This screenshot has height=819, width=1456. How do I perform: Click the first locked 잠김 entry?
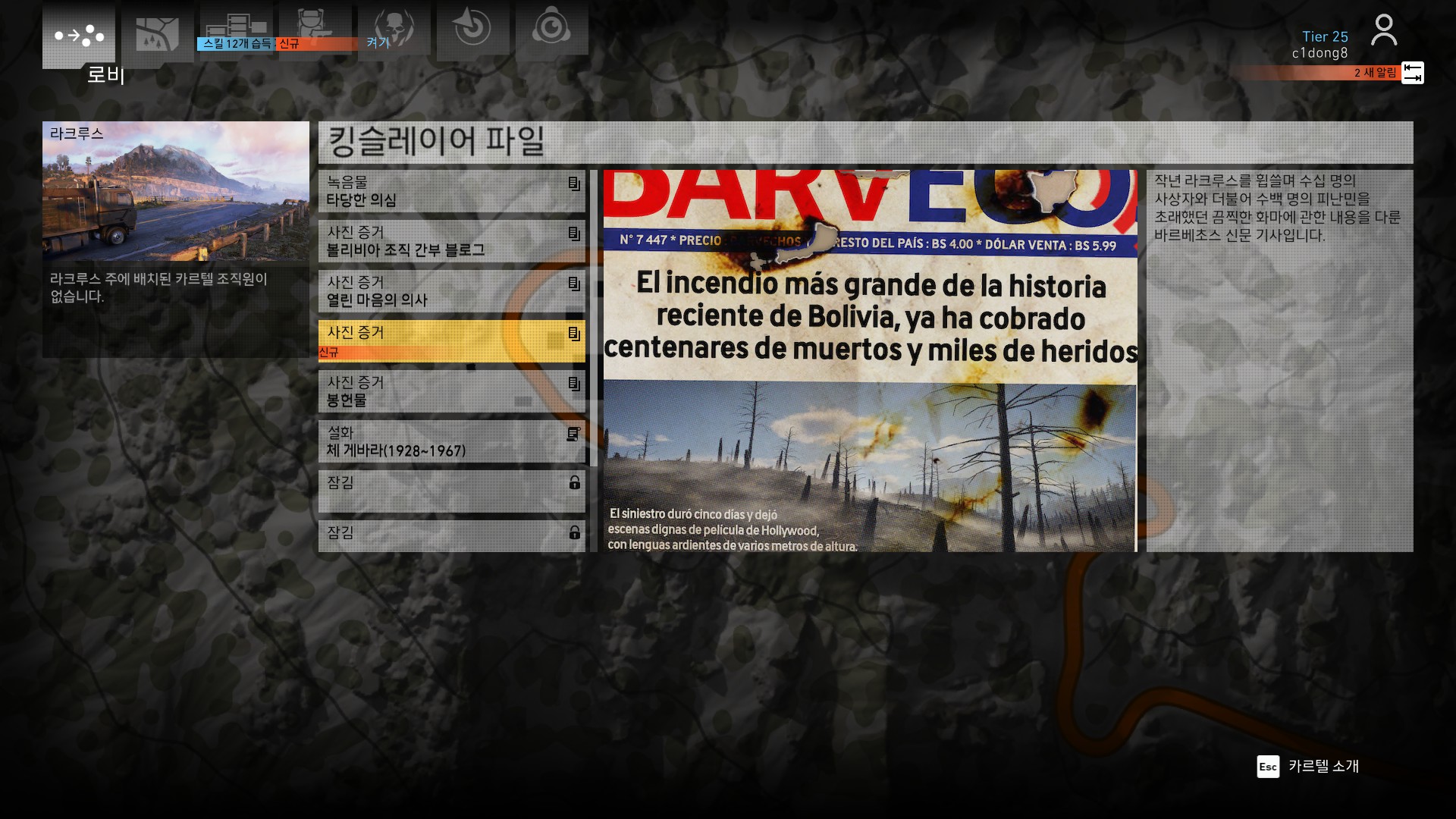click(451, 491)
